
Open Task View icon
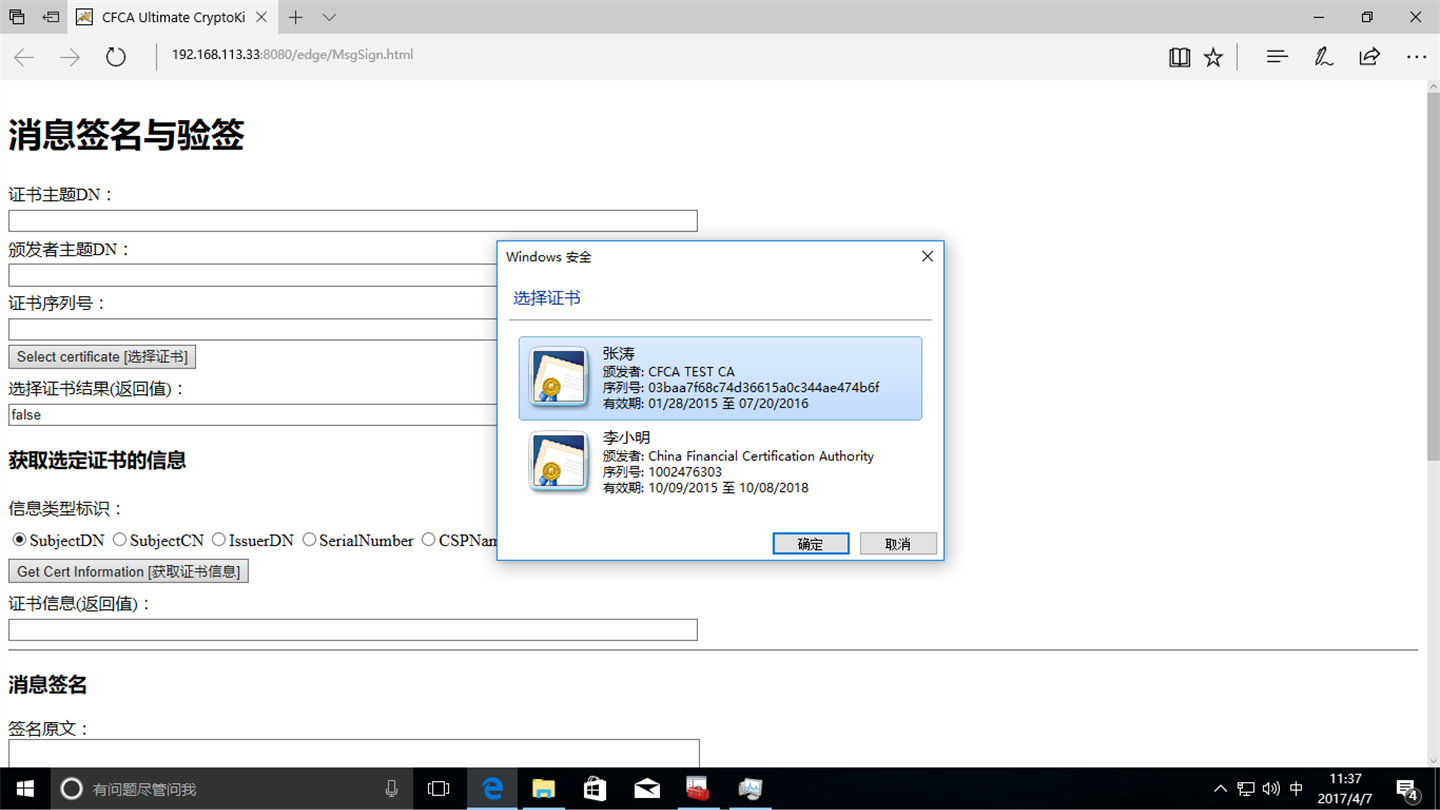pos(438,789)
